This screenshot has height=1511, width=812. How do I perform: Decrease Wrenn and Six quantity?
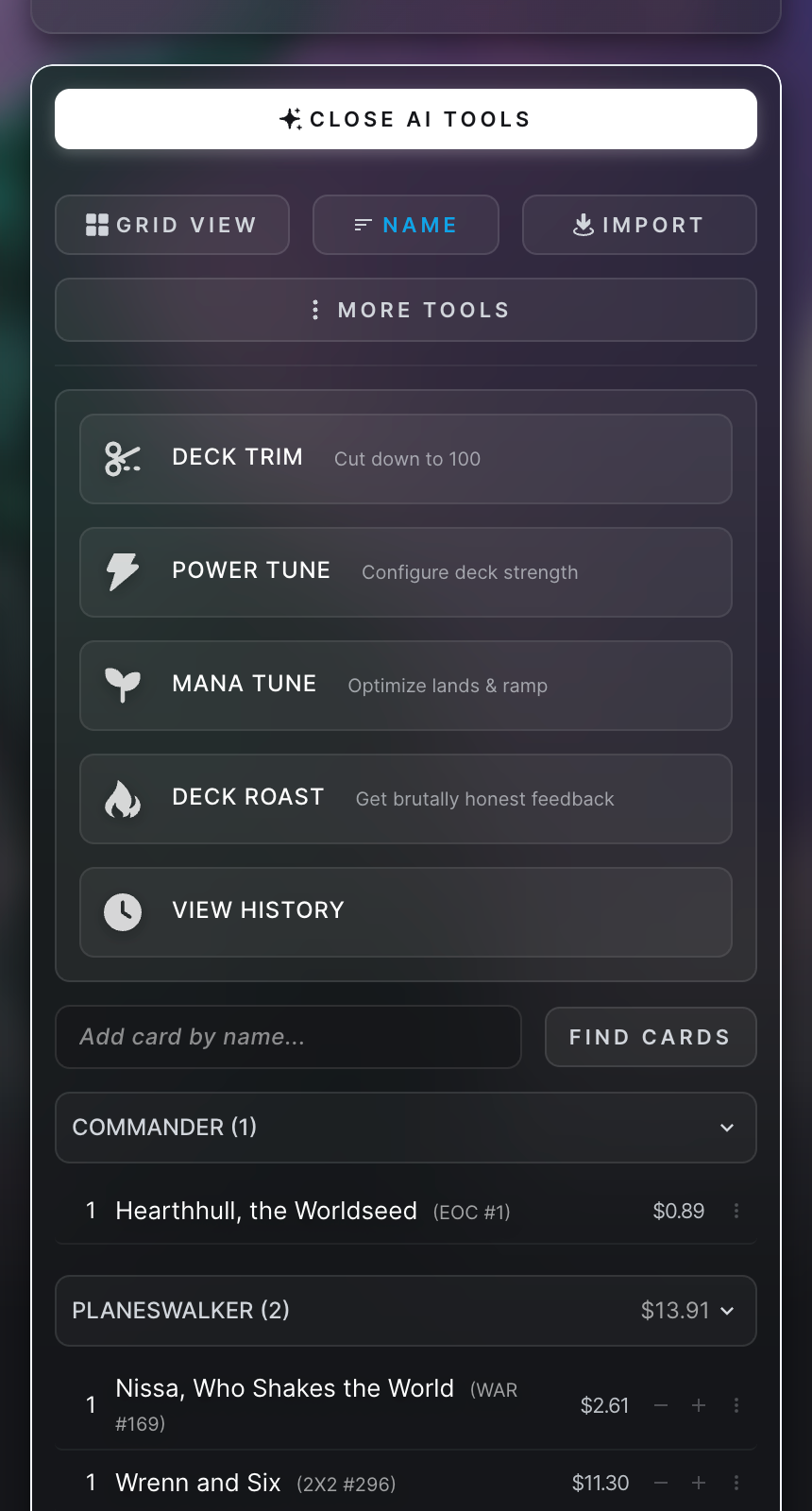click(661, 1483)
